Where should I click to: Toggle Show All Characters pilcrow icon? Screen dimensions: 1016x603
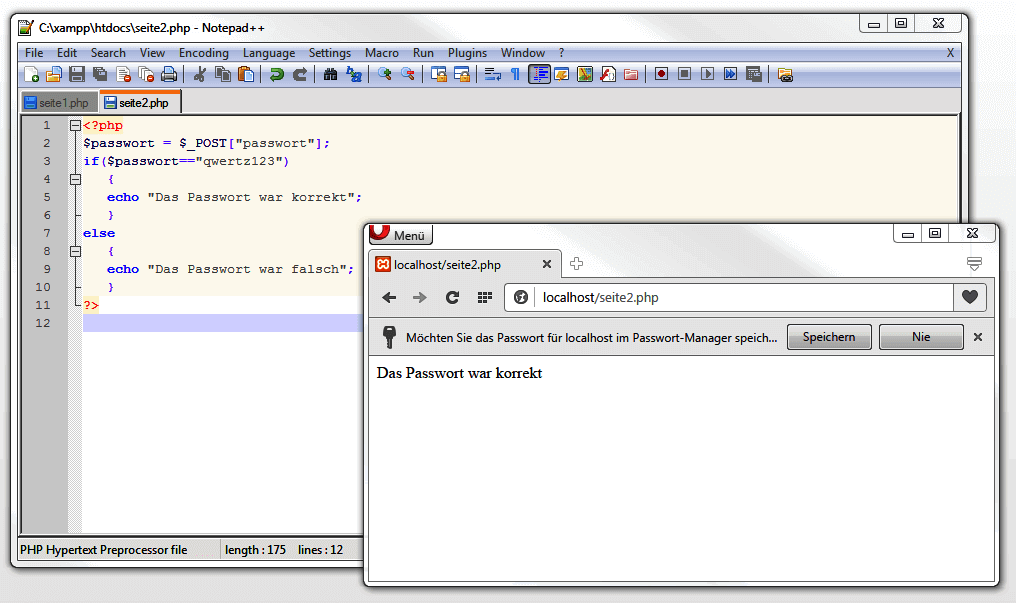[x=515, y=74]
